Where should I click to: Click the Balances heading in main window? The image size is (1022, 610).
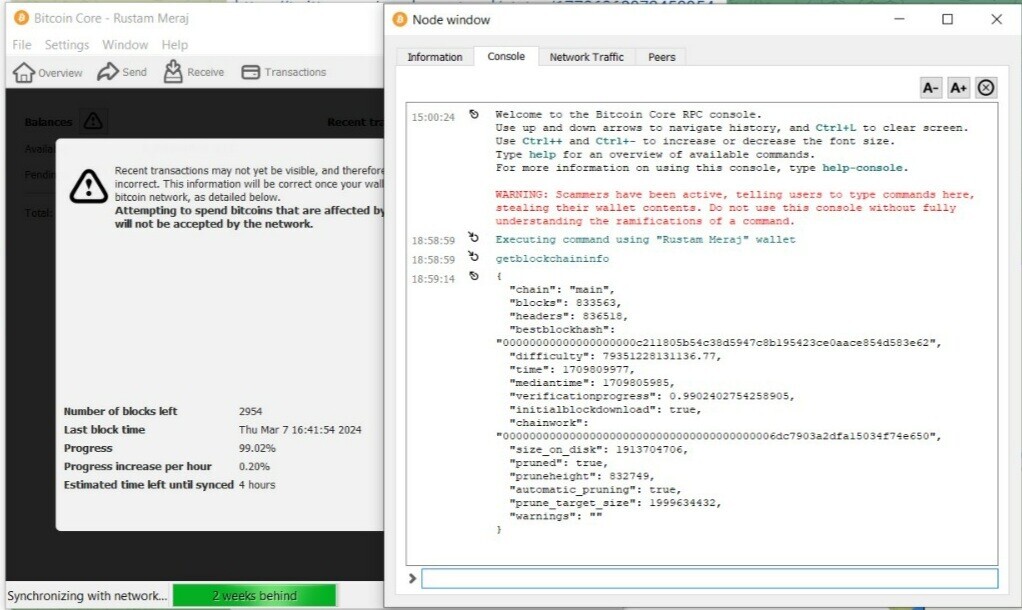click(x=48, y=122)
